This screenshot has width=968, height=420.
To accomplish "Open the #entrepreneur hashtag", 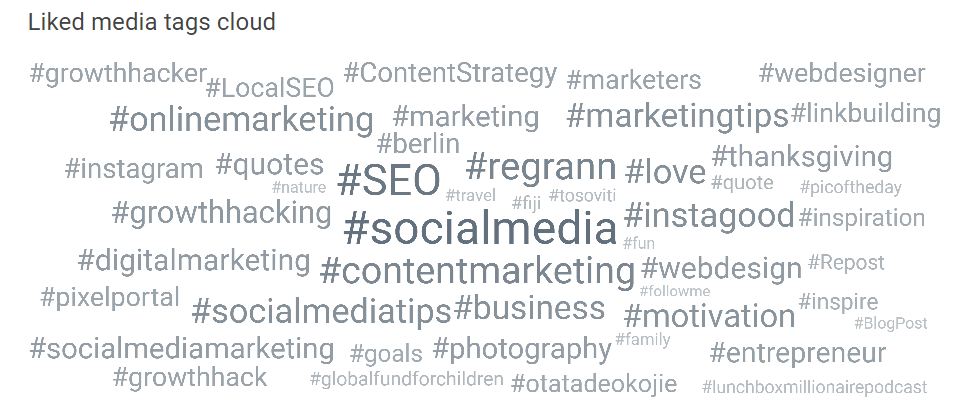I will [x=798, y=353].
